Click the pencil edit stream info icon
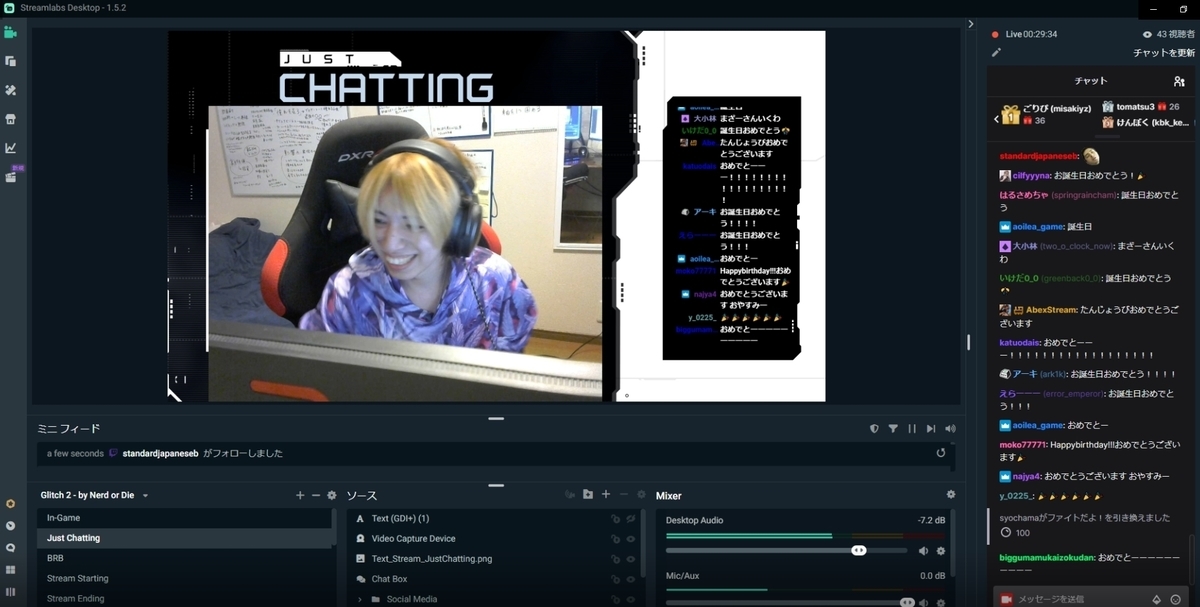The height and width of the screenshot is (607, 1200). (x=996, y=52)
